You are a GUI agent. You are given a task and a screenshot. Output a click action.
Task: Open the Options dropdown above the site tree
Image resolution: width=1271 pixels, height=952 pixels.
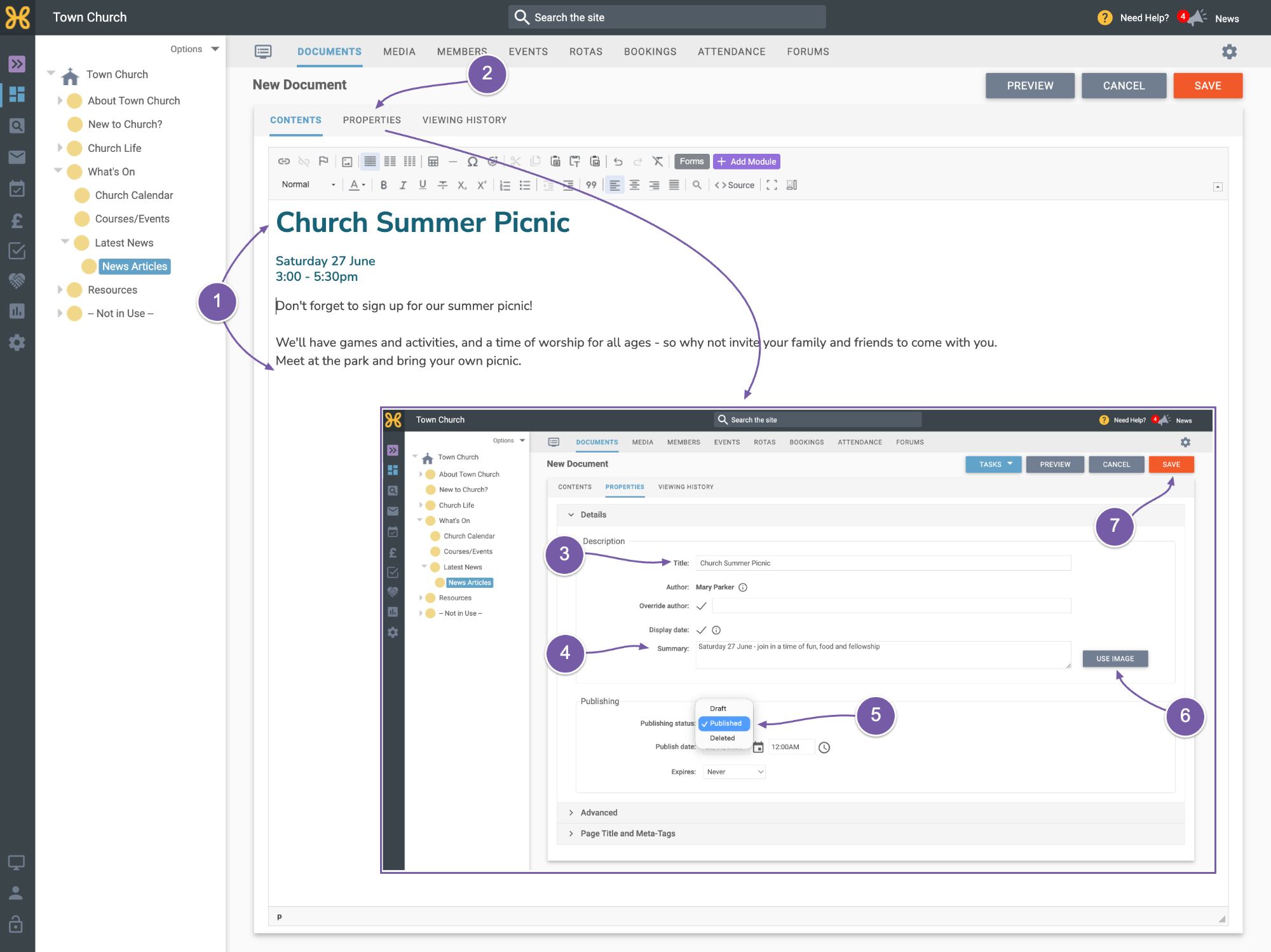point(194,49)
